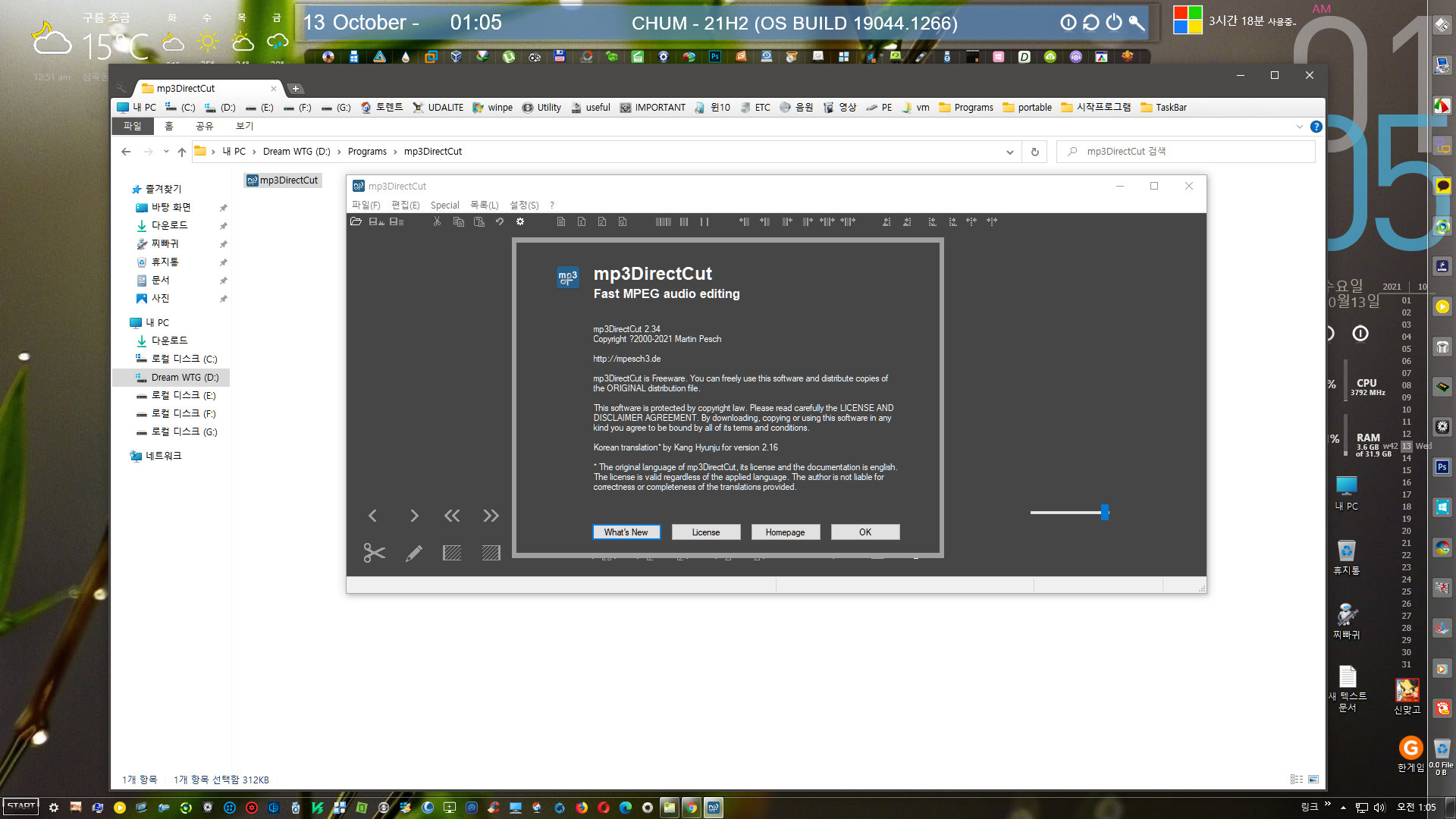Click the document icon labeled 1
The image size is (1456, 819).
click(x=581, y=221)
